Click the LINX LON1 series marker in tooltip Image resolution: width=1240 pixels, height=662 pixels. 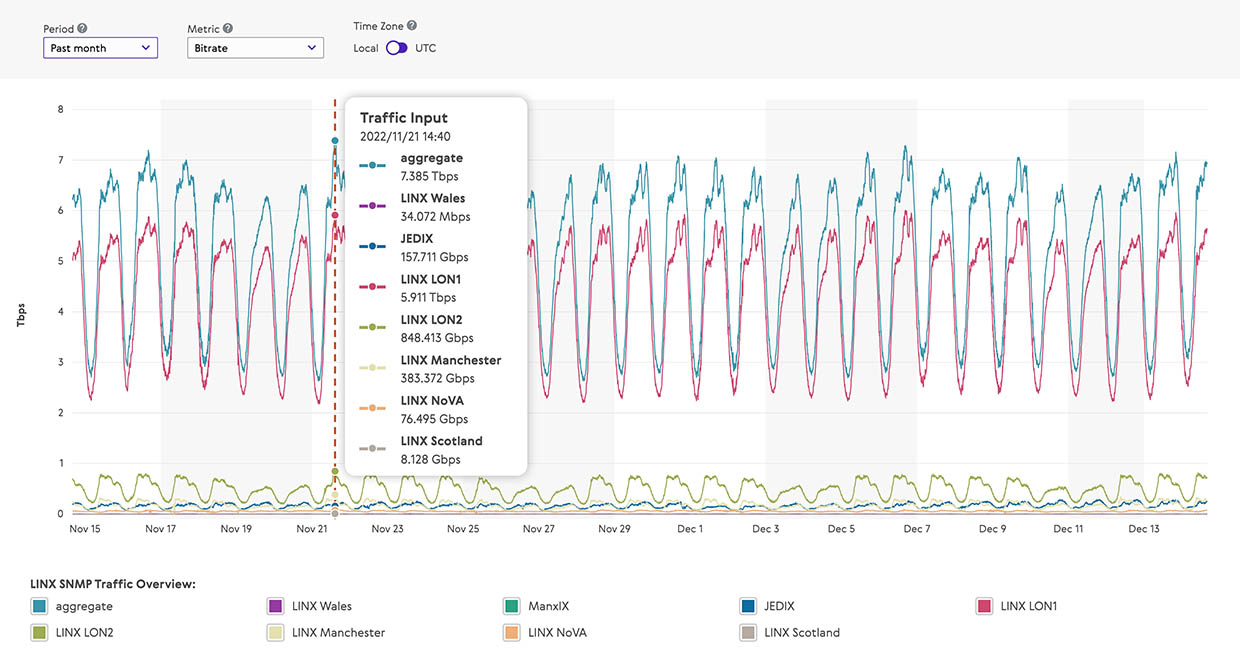pos(372,286)
